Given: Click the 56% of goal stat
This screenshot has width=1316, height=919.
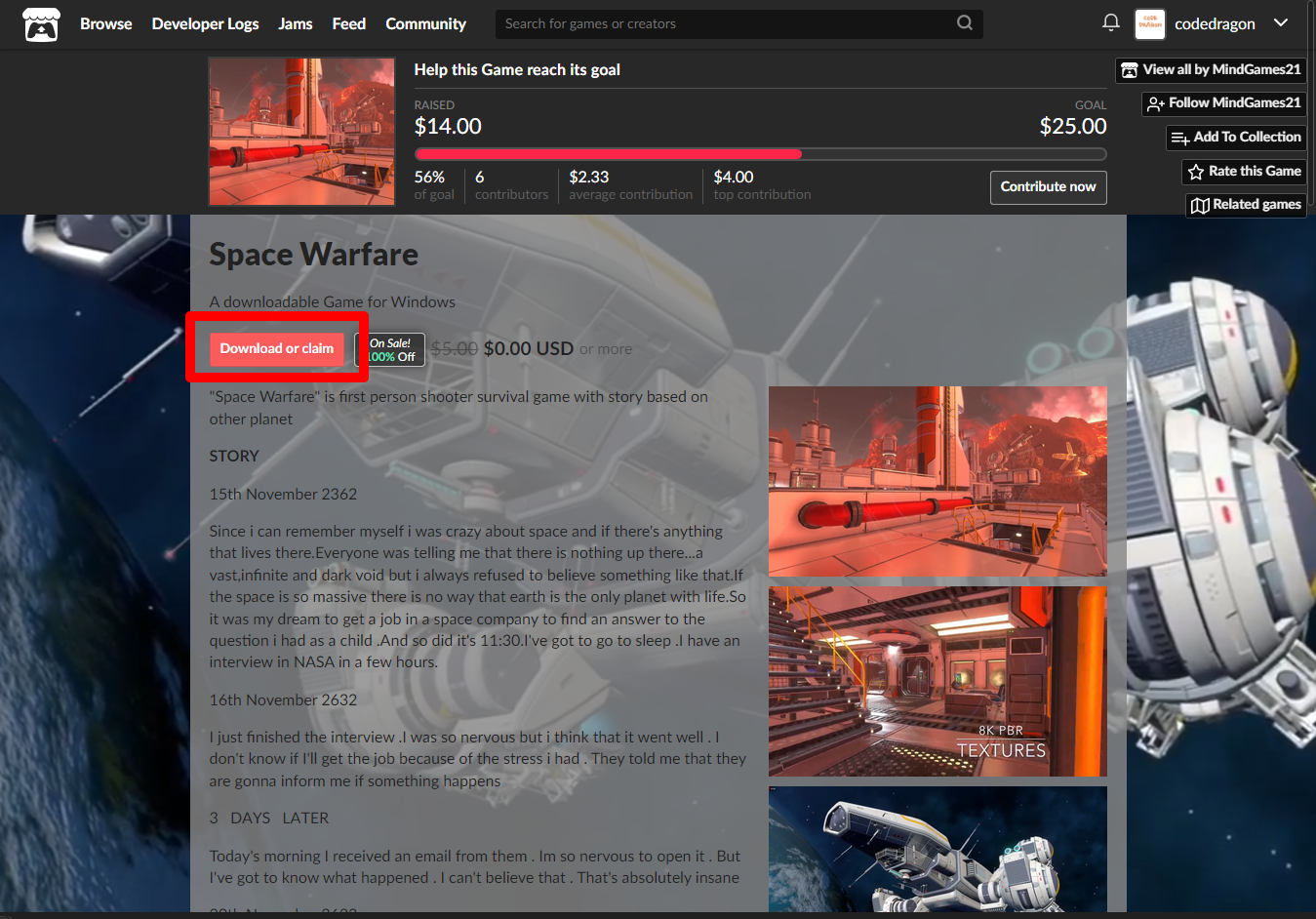Looking at the screenshot, I should tap(434, 185).
